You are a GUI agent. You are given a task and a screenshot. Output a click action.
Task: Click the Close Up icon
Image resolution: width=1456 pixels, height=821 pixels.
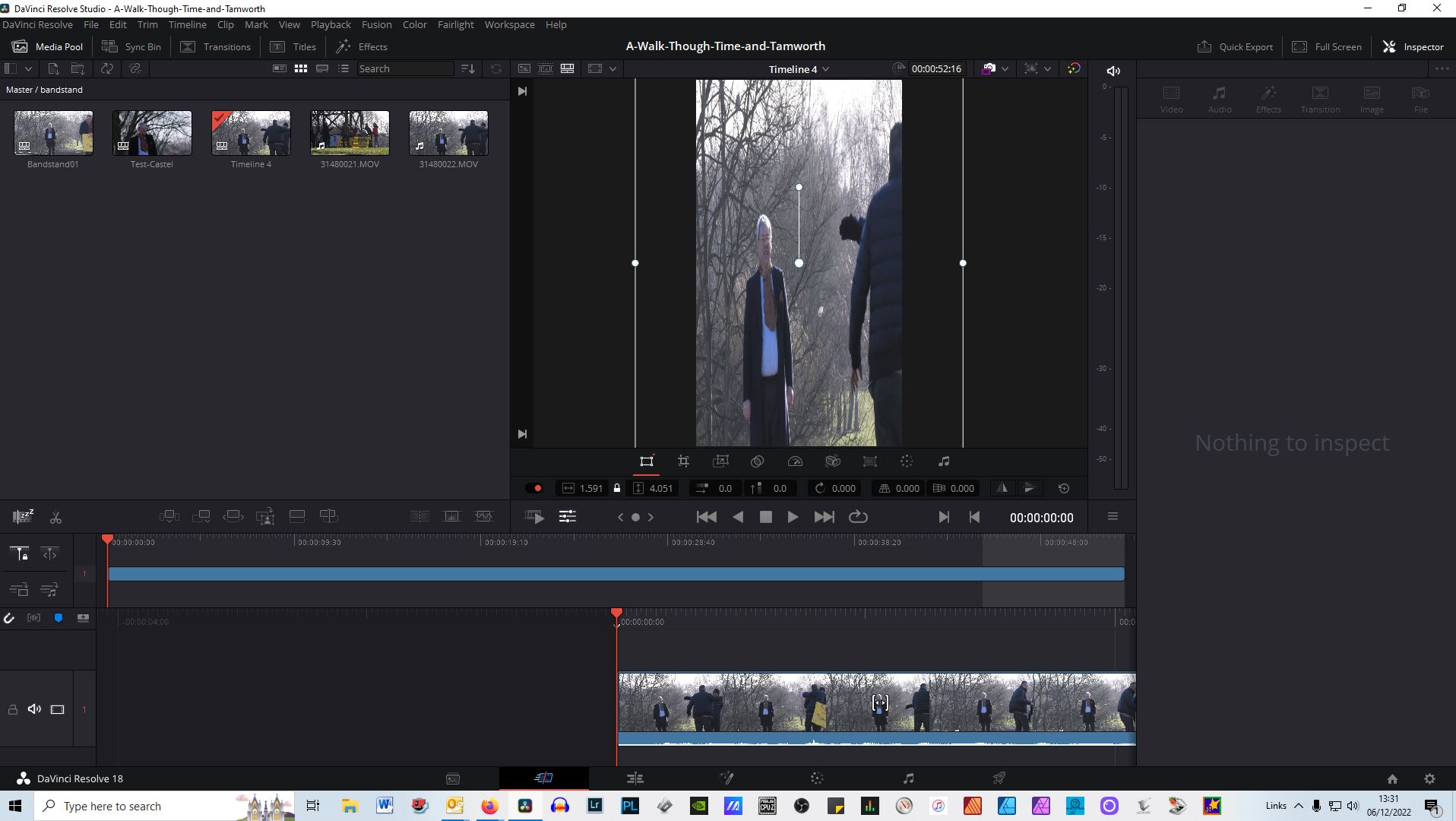point(265,516)
